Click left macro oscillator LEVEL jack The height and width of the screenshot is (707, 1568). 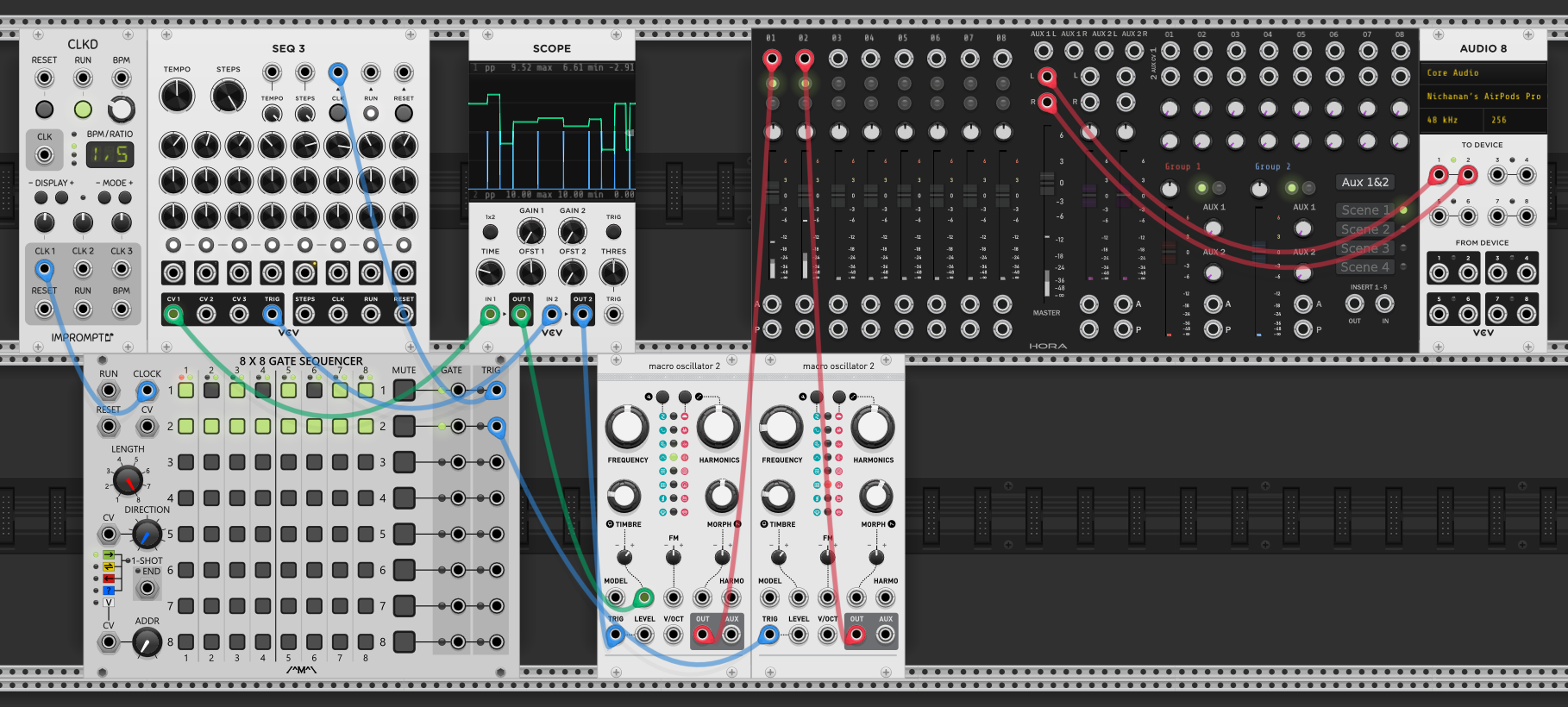(x=644, y=635)
